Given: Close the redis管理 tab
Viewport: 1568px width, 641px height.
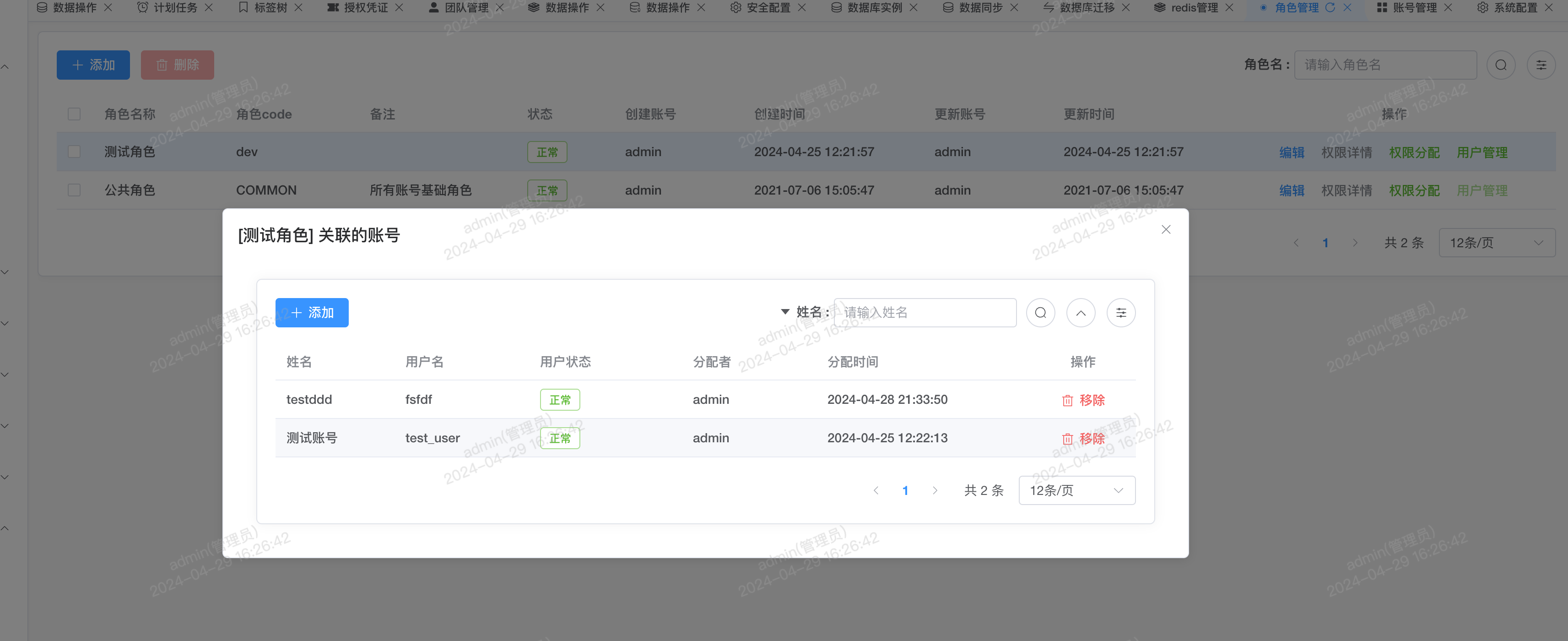Looking at the screenshot, I should pyautogui.click(x=1229, y=7).
